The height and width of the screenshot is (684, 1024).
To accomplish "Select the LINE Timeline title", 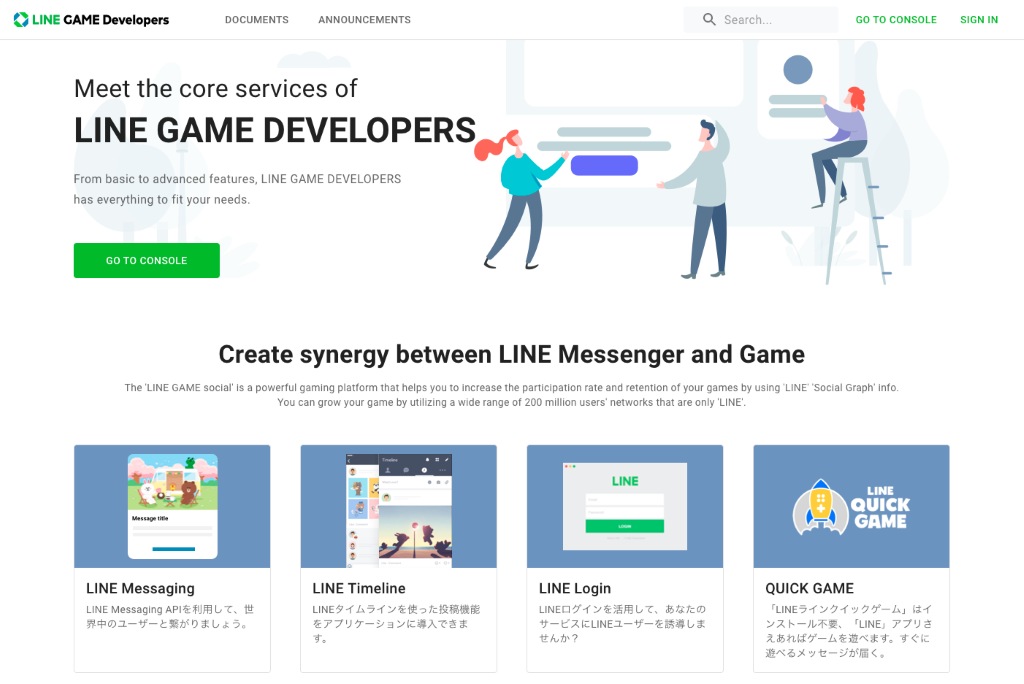I will (359, 588).
